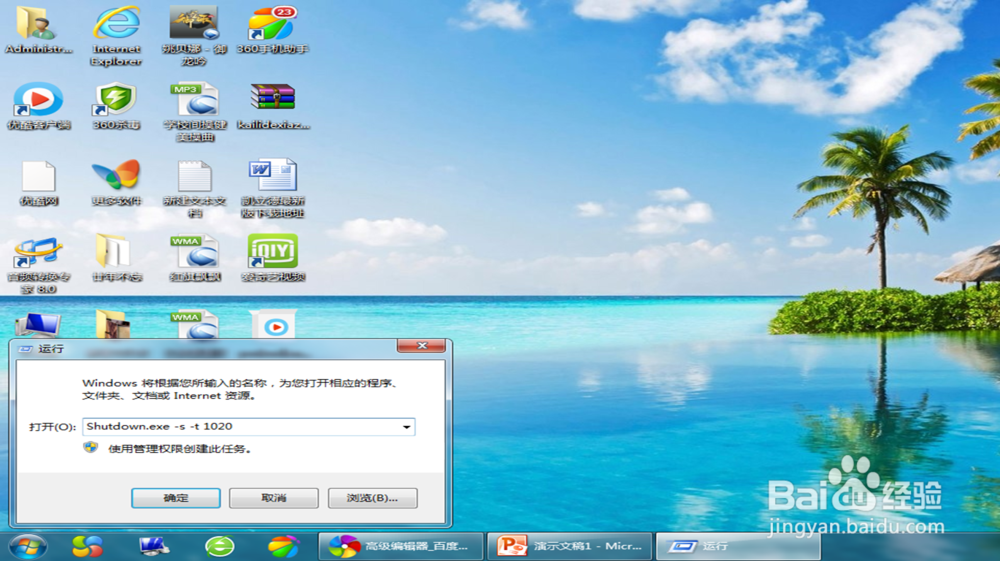Switch to the 运行 taskbar button
Screen dimensions: 1000x561
tap(739, 546)
